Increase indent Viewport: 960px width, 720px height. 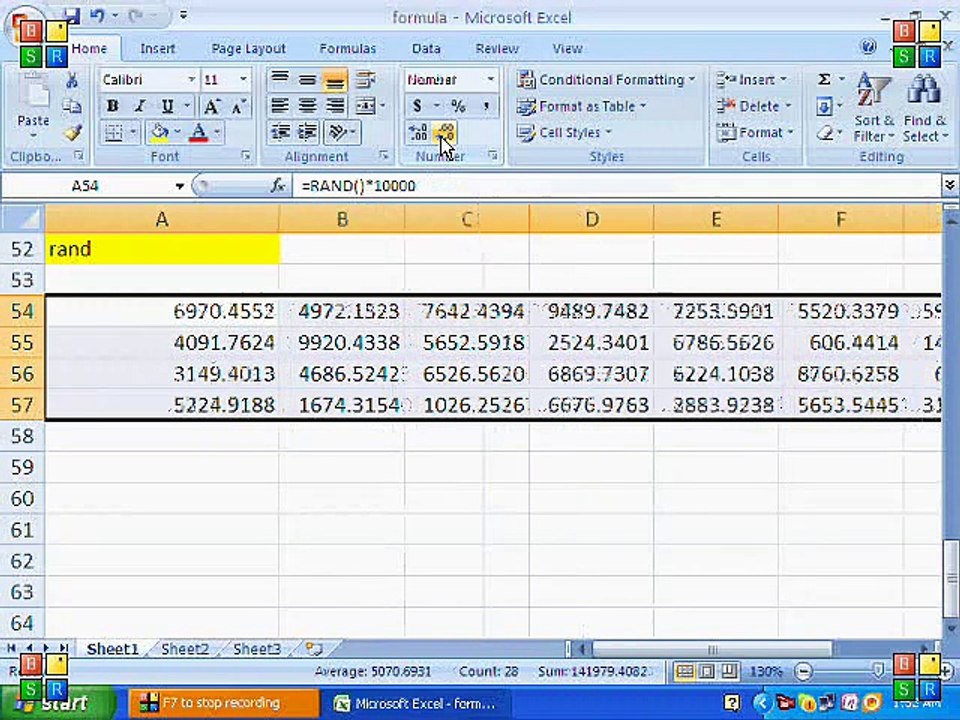tap(307, 132)
